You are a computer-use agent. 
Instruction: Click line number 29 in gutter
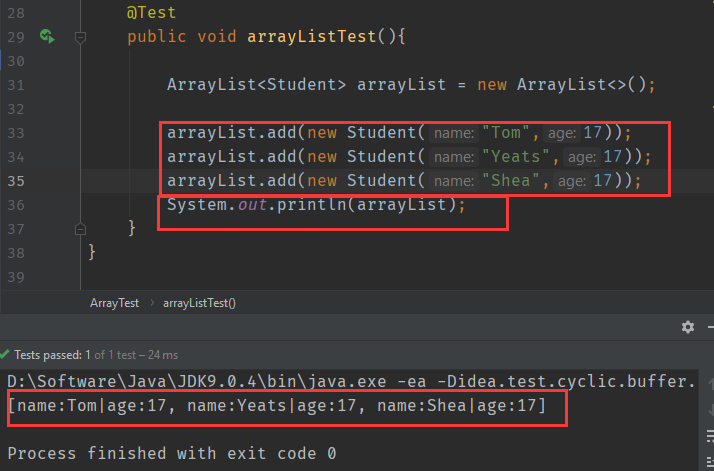16,37
